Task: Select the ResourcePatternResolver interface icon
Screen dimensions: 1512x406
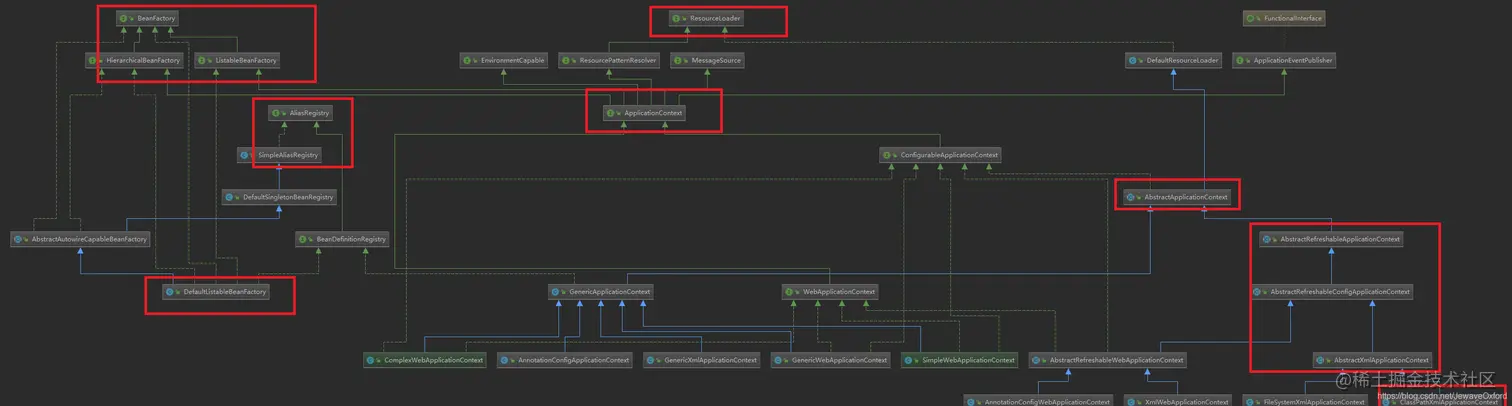Action: point(567,60)
